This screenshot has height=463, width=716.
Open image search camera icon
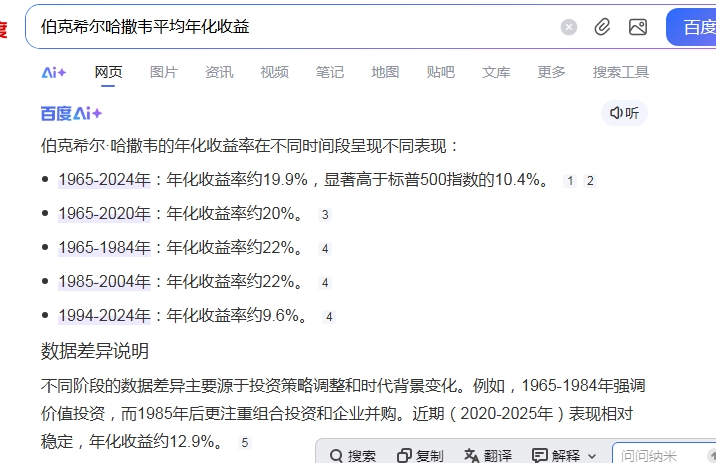[638, 27]
